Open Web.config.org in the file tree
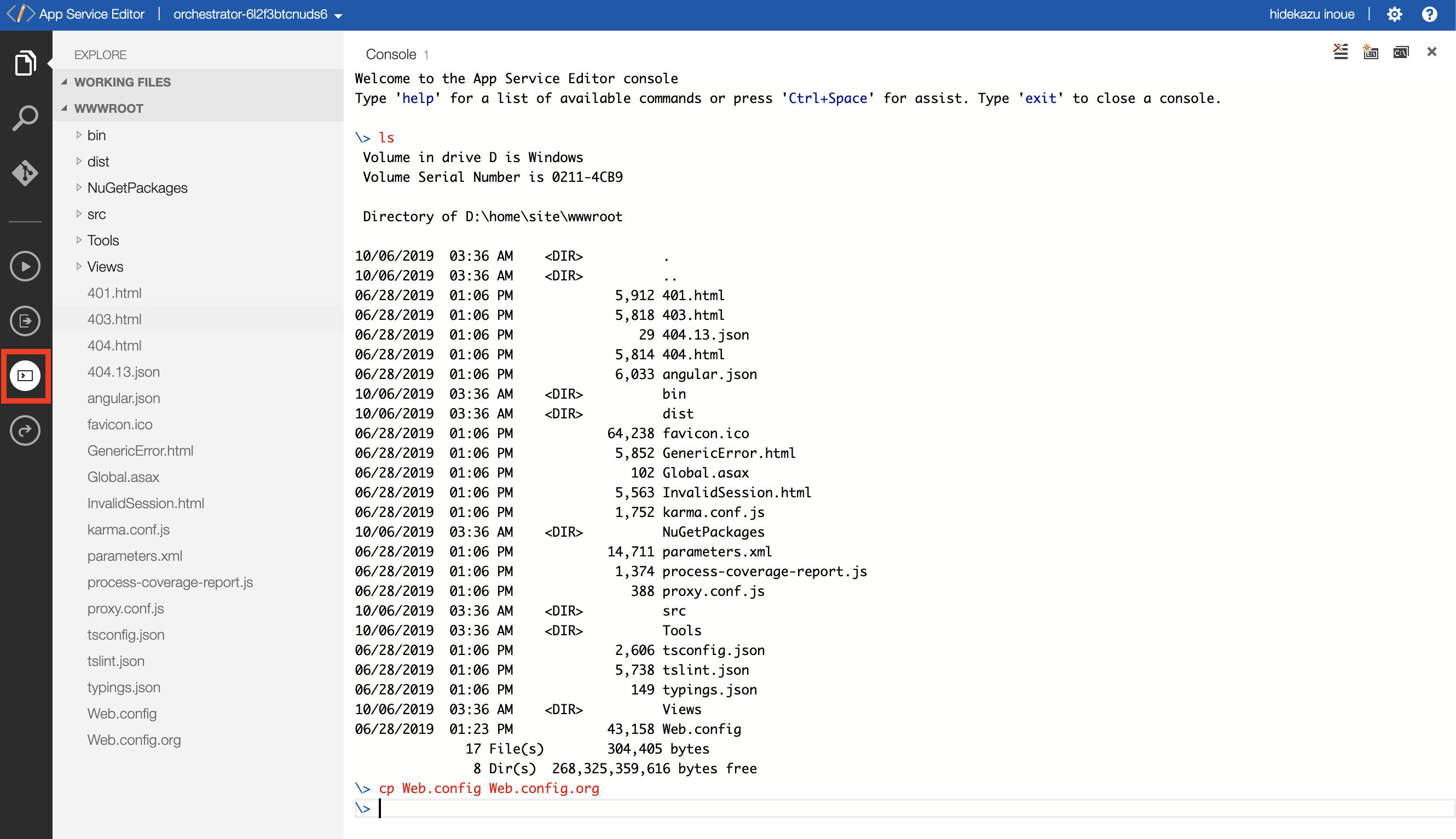Viewport: 1456px width, 839px height. click(134, 740)
